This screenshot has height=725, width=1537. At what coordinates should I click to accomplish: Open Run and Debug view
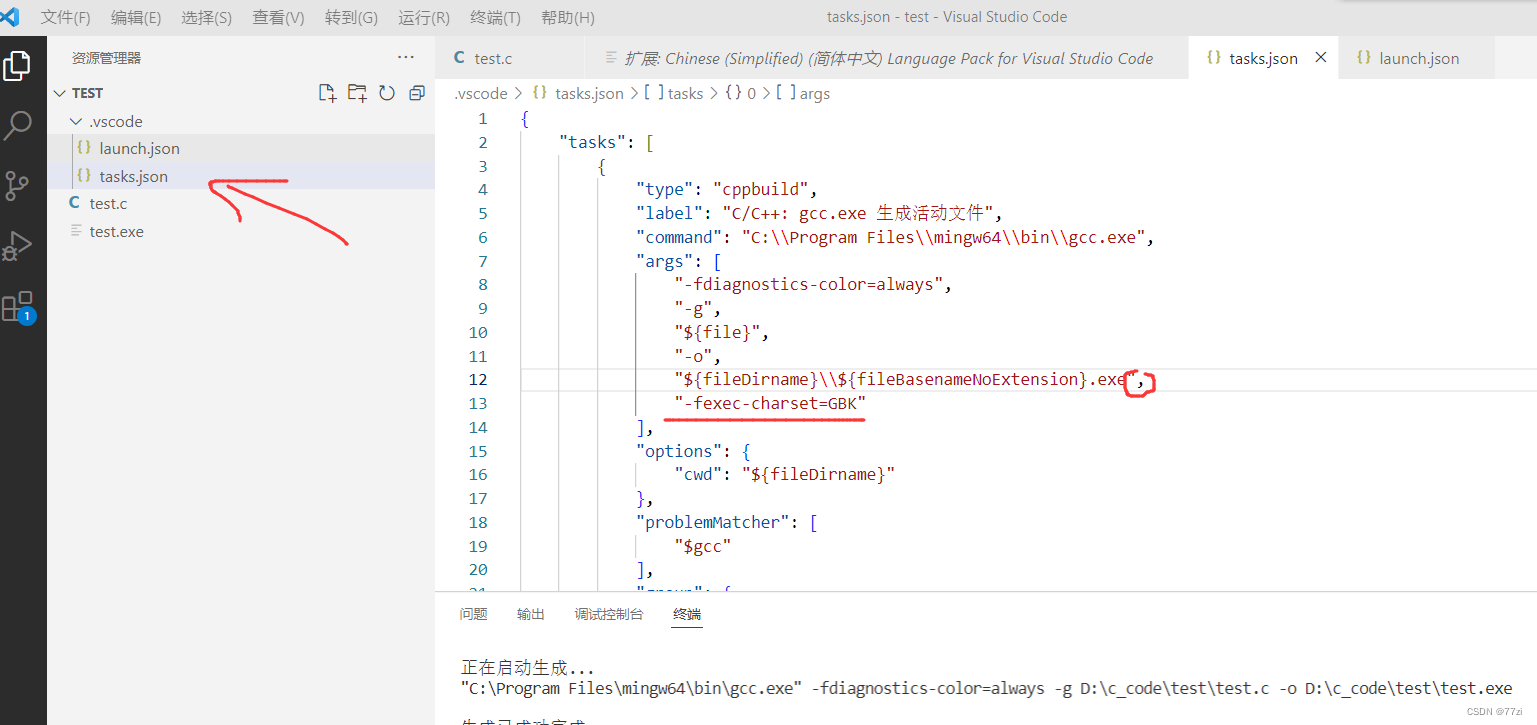pyautogui.click(x=17, y=246)
